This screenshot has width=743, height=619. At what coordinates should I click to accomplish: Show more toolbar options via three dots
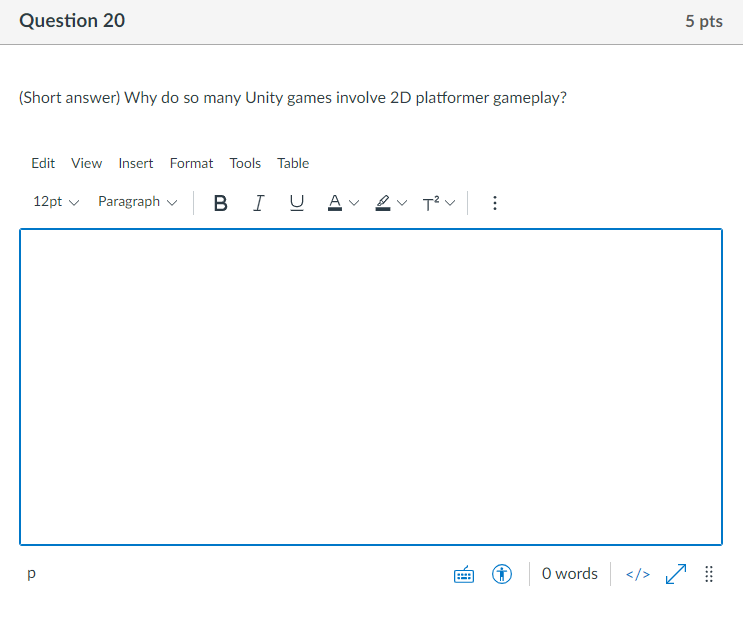point(495,203)
